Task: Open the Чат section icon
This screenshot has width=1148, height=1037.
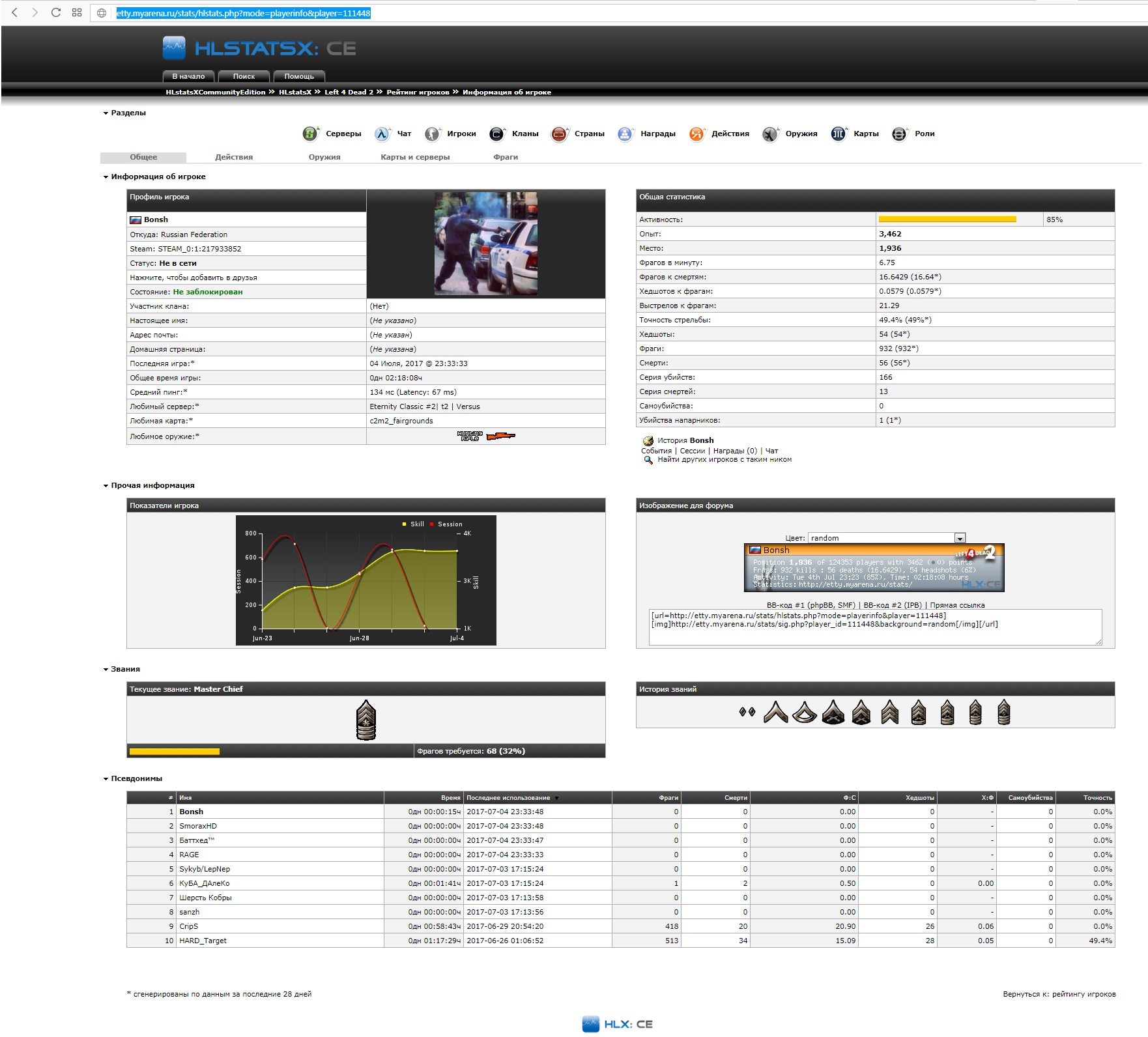Action: coord(382,134)
